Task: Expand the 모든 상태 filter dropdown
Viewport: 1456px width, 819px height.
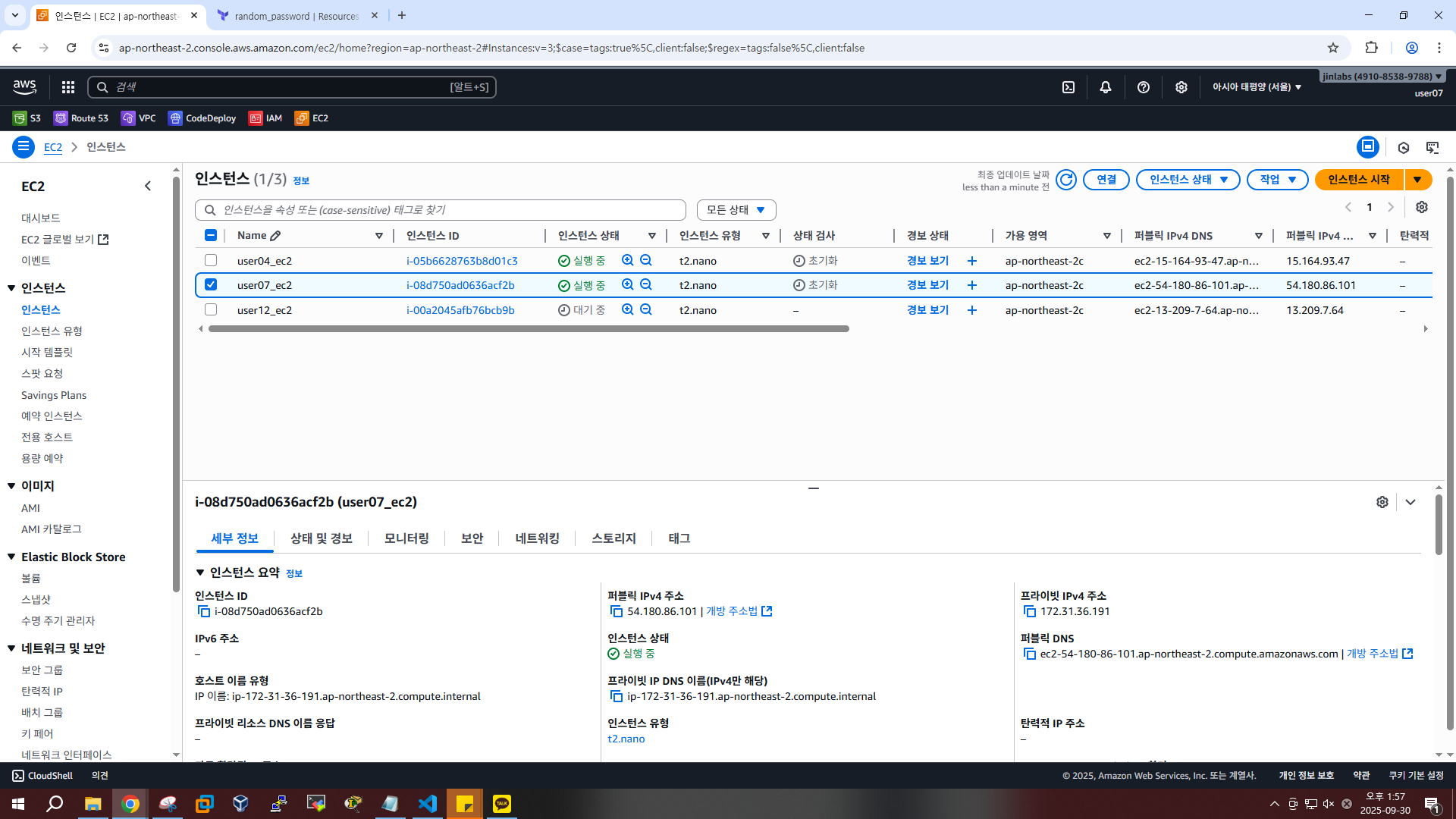Action: pos(736,210)
